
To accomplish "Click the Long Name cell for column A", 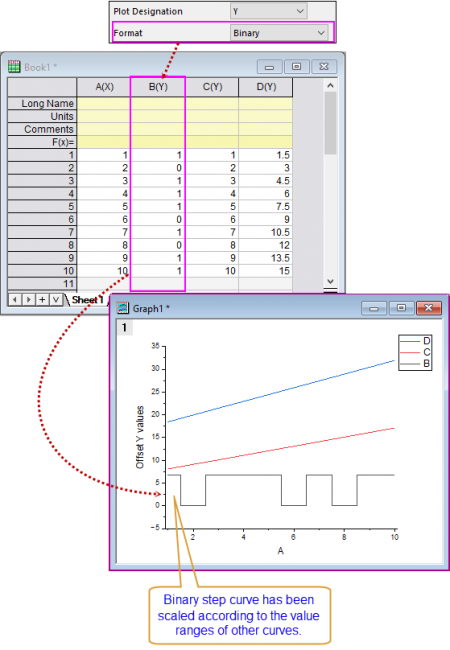I will 104,103.
